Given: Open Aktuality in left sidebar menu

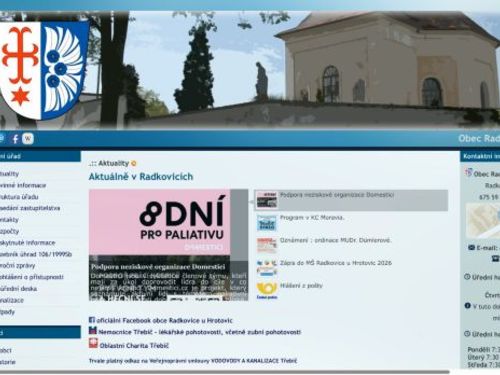Looking at the screenshot, I should tap(9, 174).
